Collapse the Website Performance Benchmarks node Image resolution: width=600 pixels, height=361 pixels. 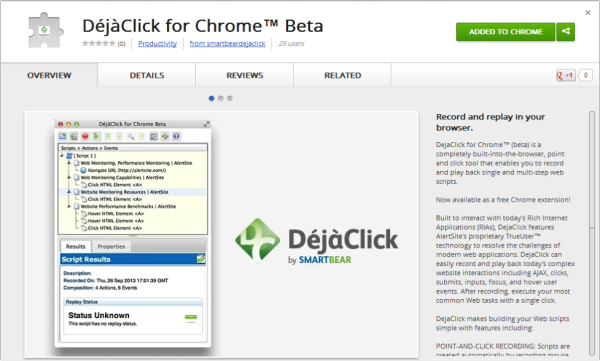(69, 206)
